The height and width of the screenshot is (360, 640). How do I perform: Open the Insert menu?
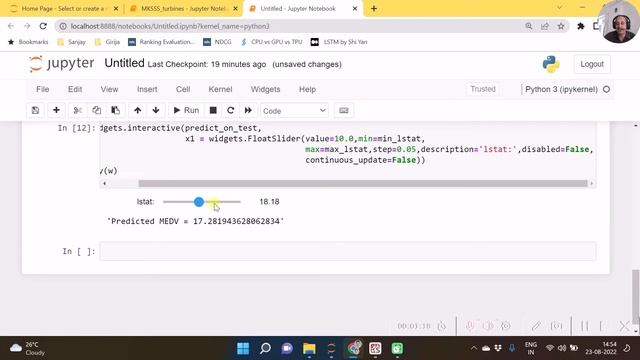147,89
